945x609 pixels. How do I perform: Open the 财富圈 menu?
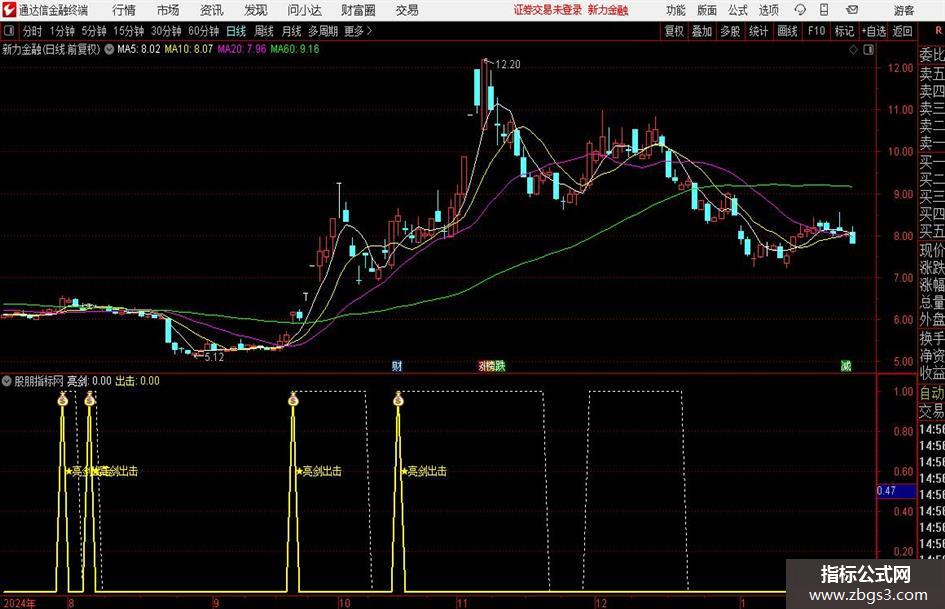tap(358, 10)
